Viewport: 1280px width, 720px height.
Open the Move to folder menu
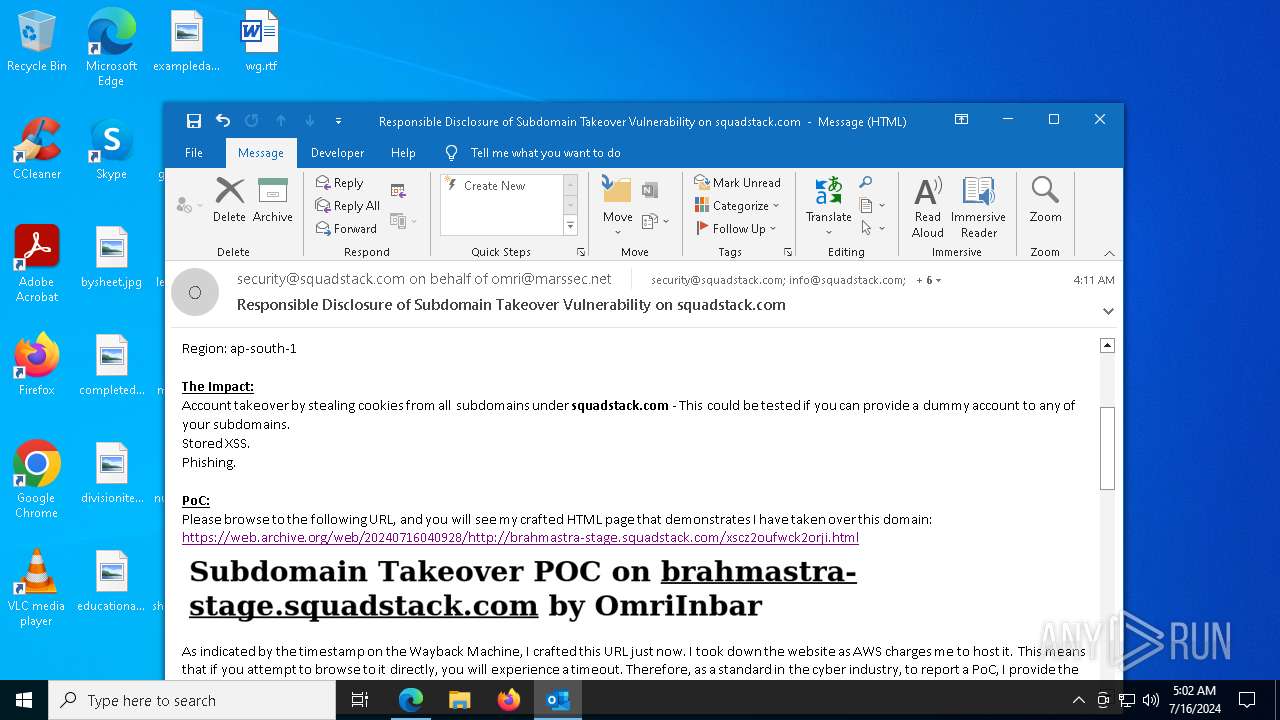(x=617, y=206)
